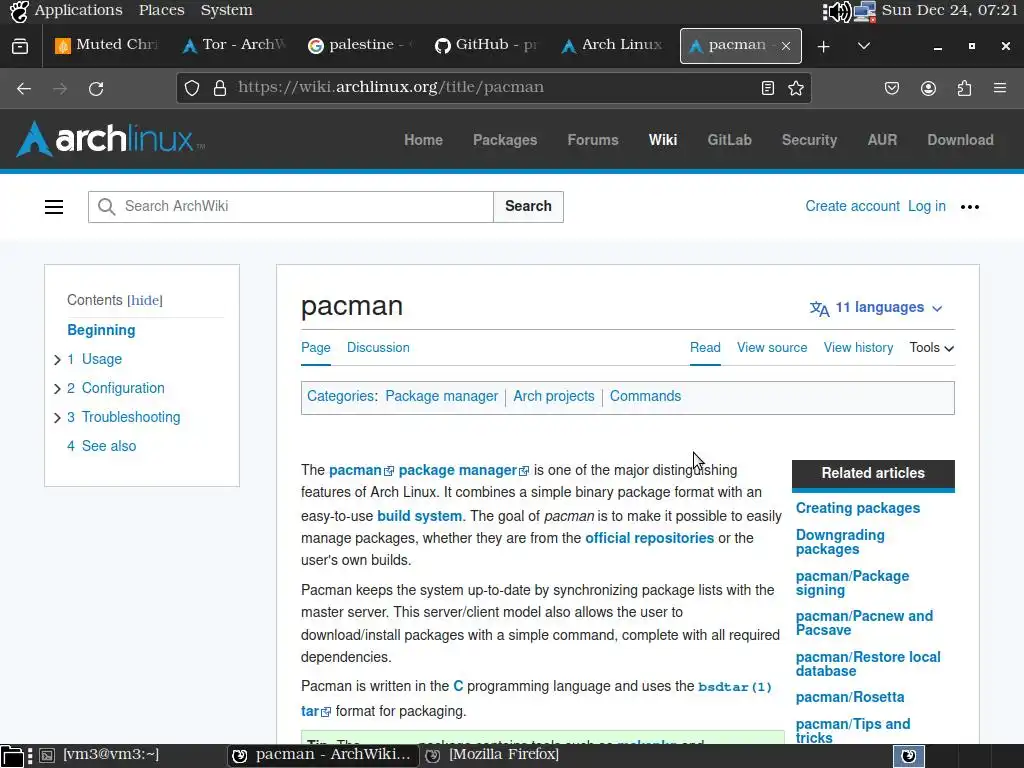Open the ArchWiki sidebar hamburger menu
1024x768 pixels.
(x=54, y=207)
